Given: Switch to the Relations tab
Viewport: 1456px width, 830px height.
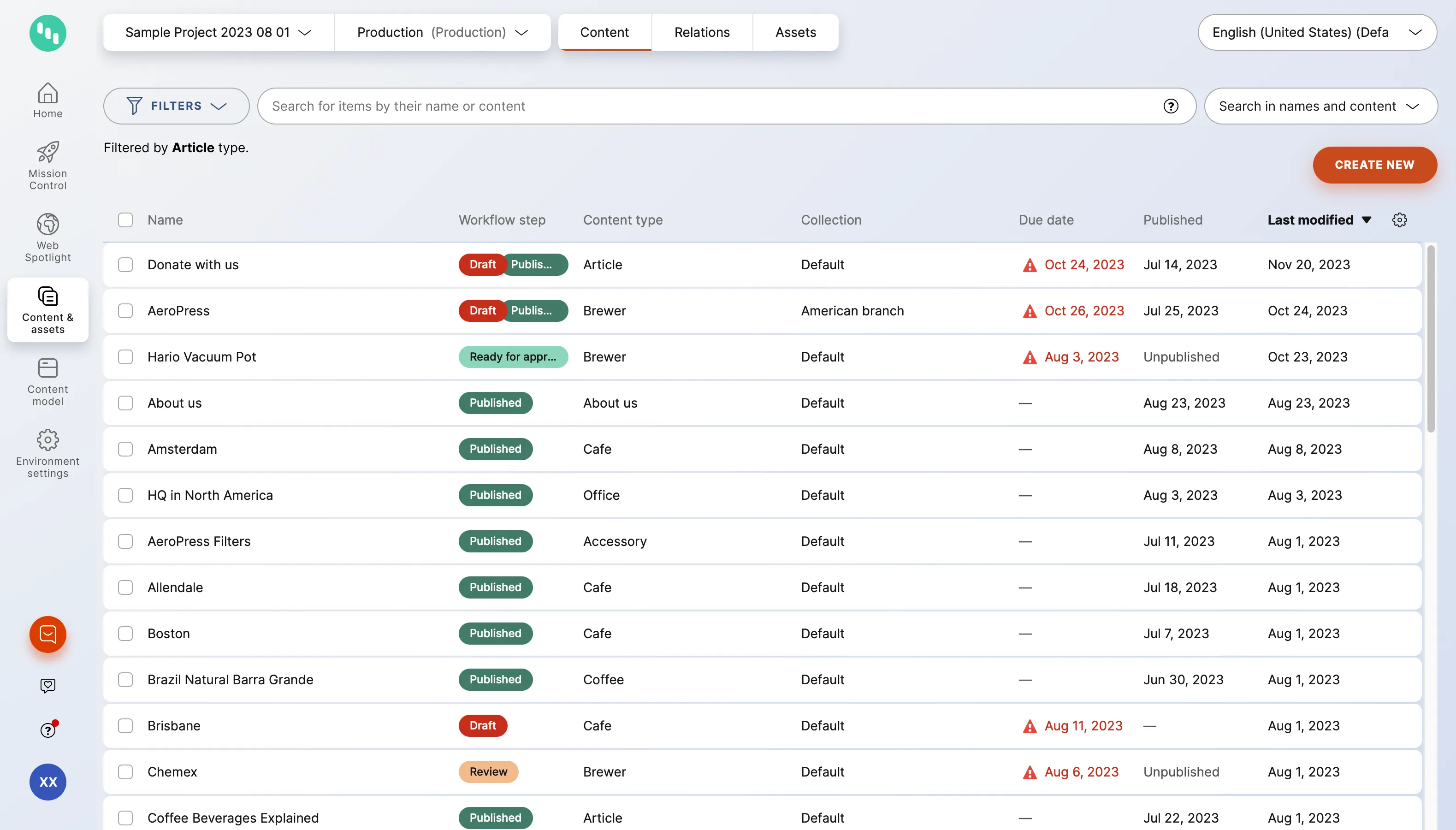Looking at the screenshot, I should click(x=702, y=32).
